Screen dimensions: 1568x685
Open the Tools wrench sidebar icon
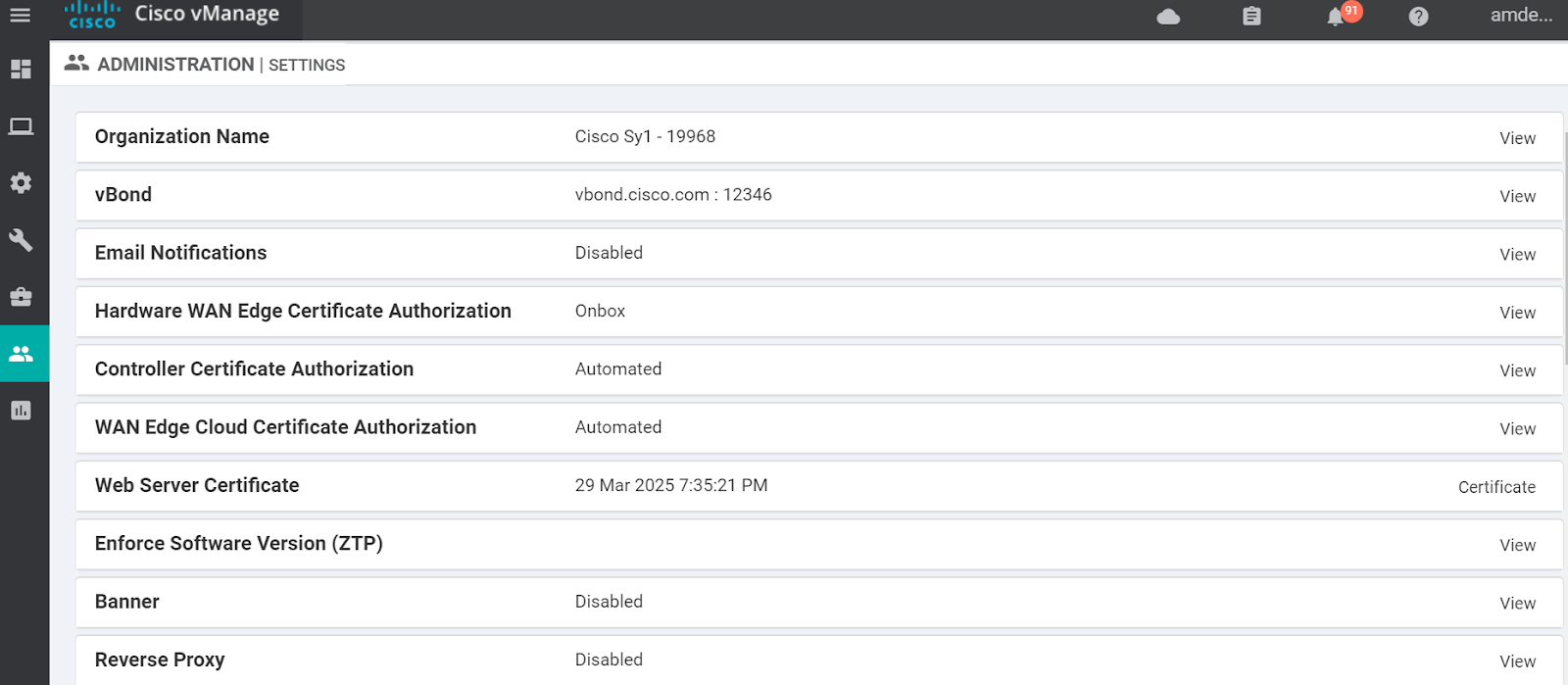(21, 240)
